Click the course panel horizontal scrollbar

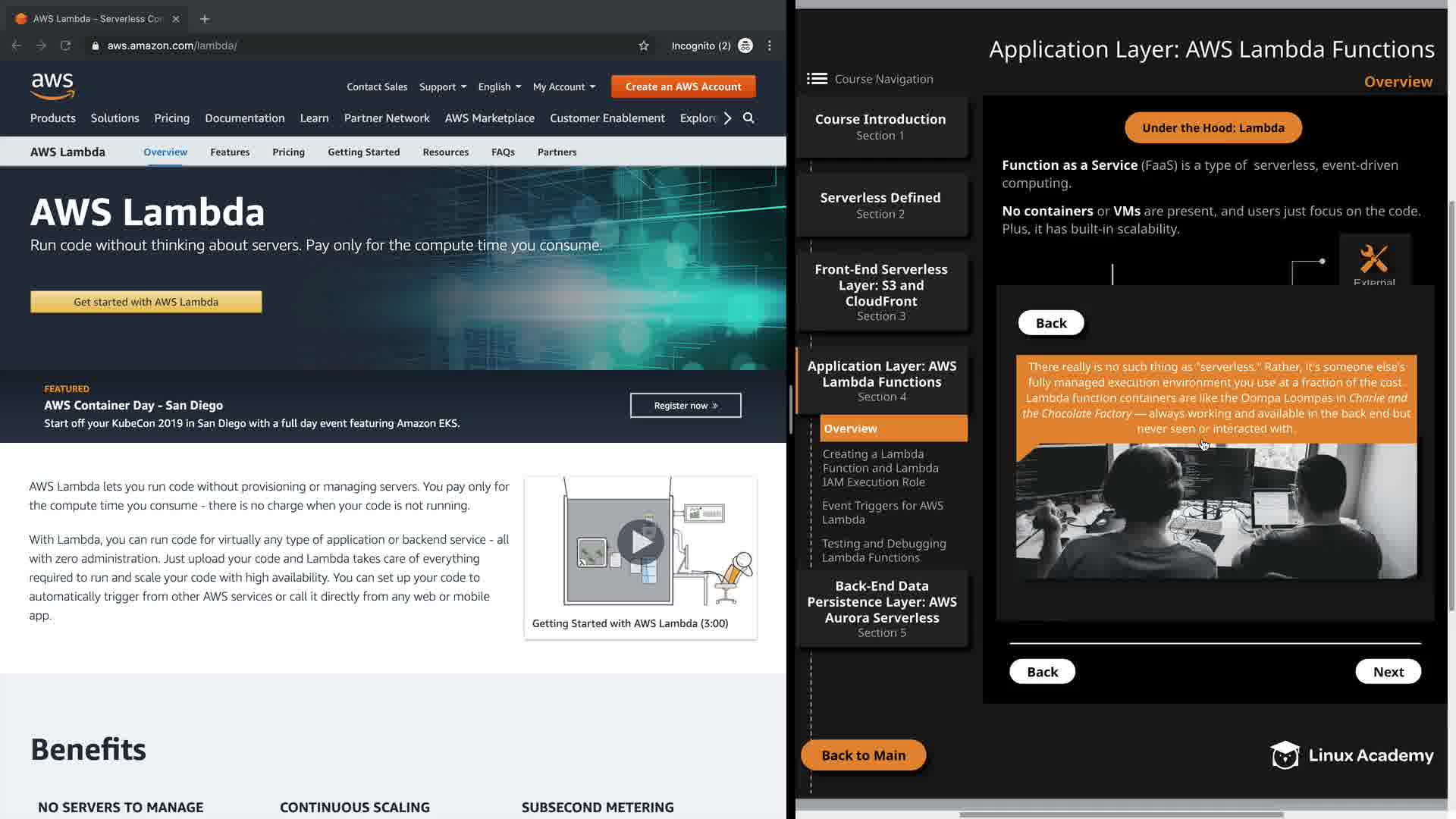coord(1121,814)
